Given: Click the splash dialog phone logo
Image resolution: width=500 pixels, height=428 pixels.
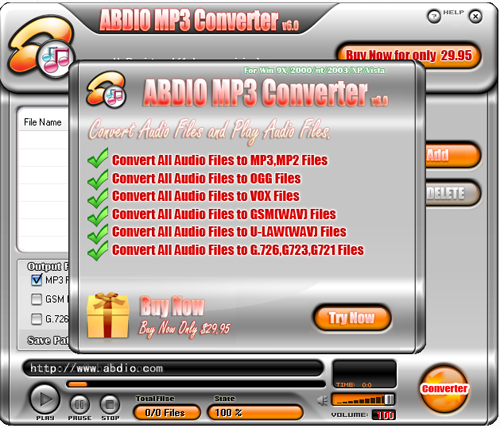Looking at the screenshot, I should (106, 89).
